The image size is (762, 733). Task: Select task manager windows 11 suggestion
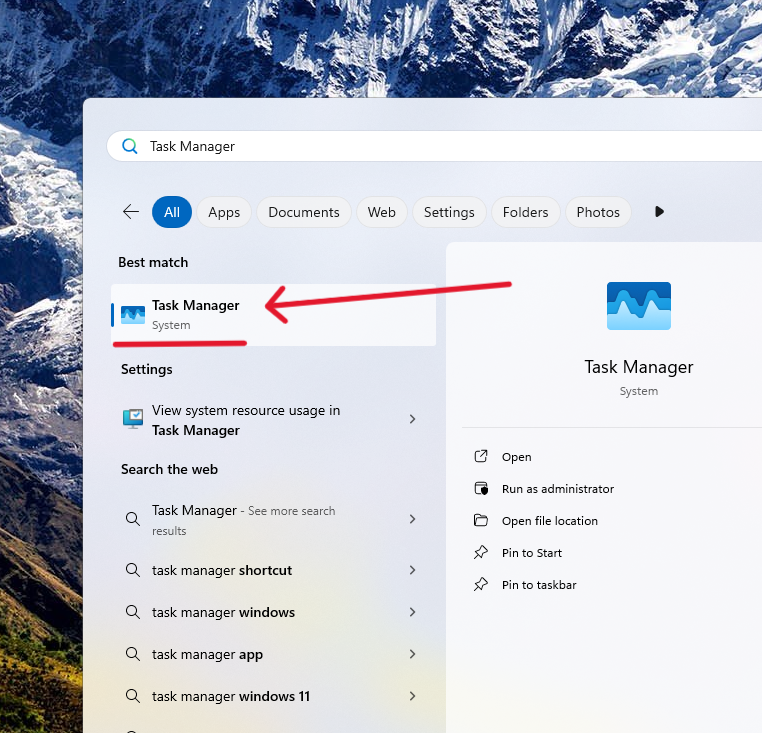[274, 696]
